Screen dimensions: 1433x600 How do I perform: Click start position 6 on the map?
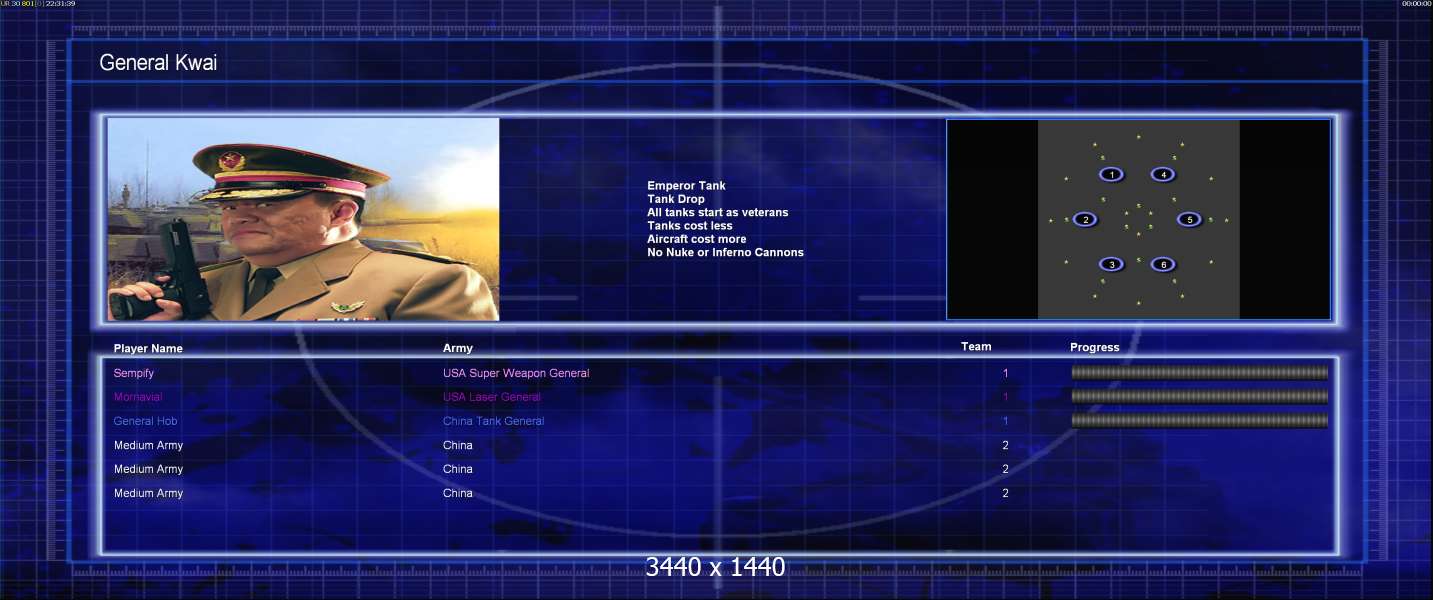pos(1163,264)
